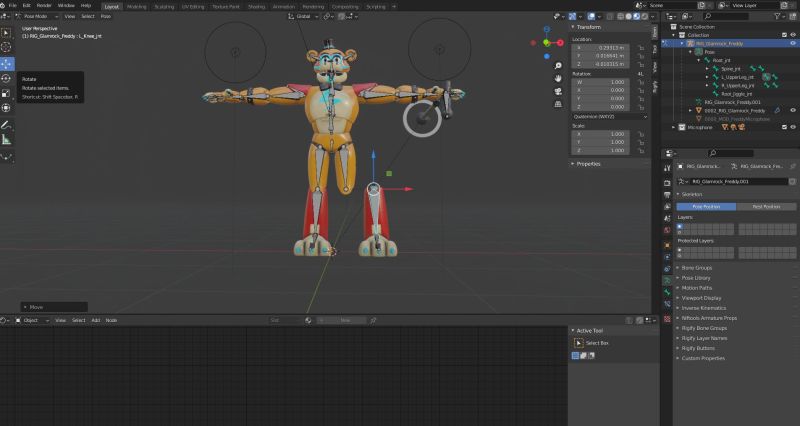Viewport: 800px width, 426px height.
Task: Toggle the camera view icon in viewport
Action: point(558,91)
